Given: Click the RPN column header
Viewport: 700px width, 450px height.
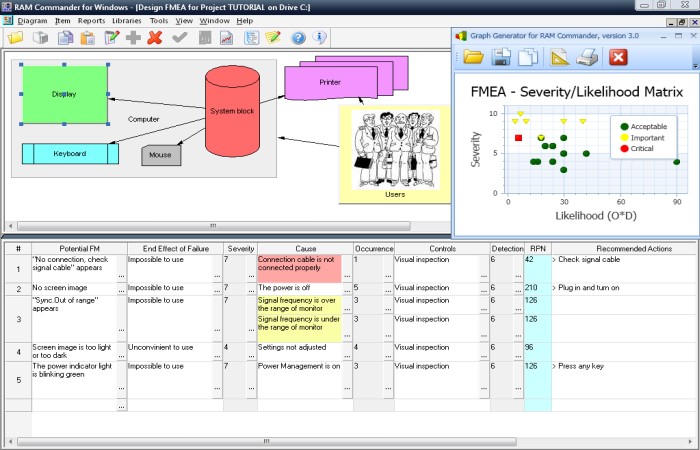Looking at the screenshot, I should 538,249.
